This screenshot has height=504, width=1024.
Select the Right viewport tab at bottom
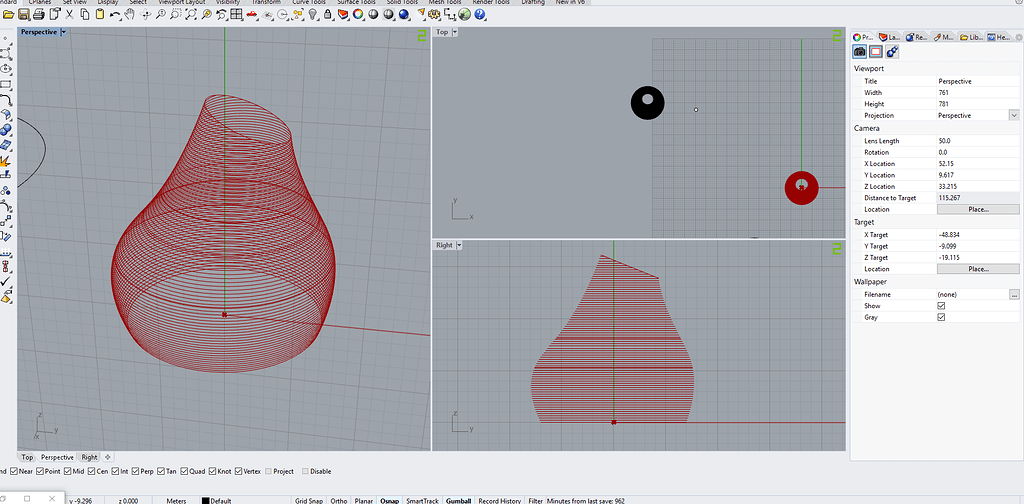(x=89, y=458)
